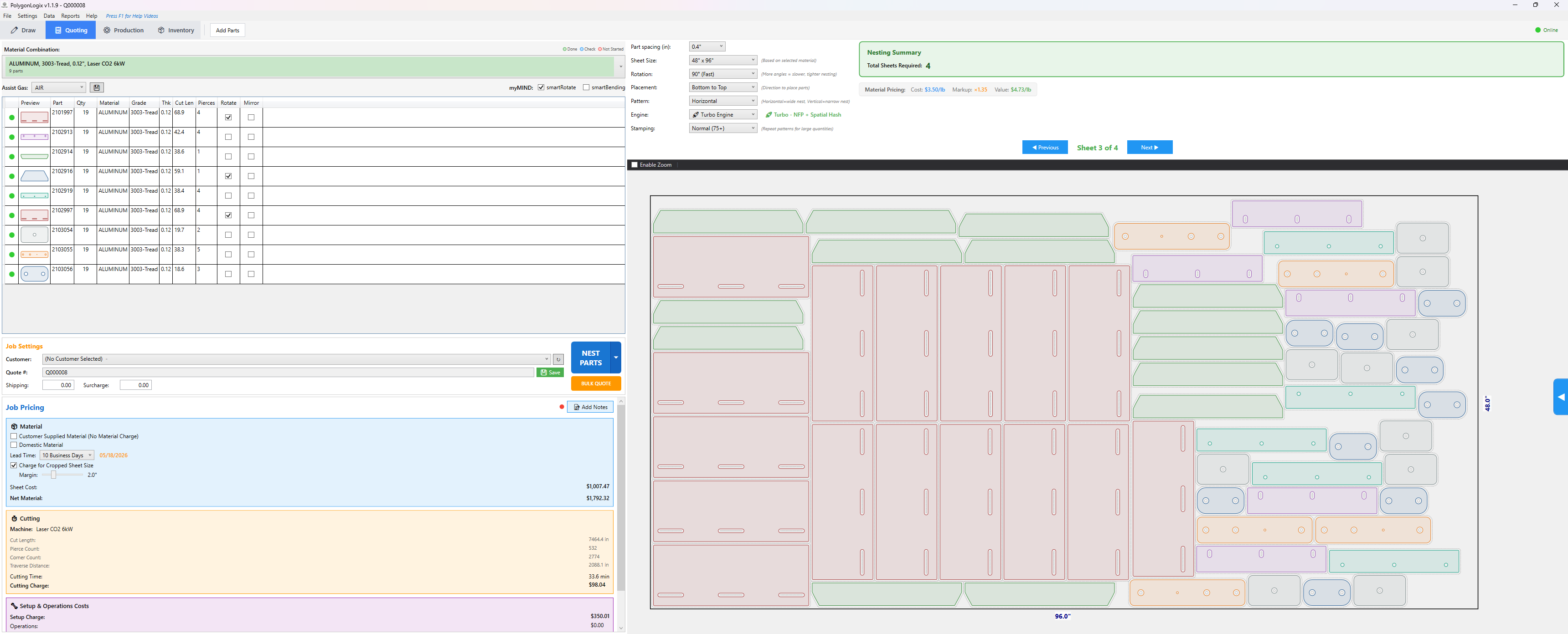Click the Add Parts button
The height and width of the screenshot is (634, 1568).
(227, 31)
